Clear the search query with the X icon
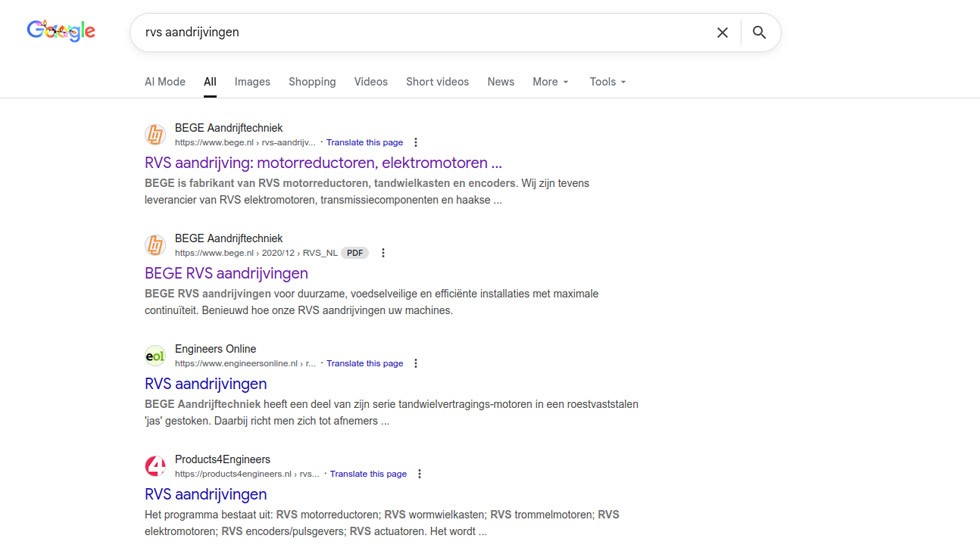This screenshot has height=549, width=980. pos(722,33)
